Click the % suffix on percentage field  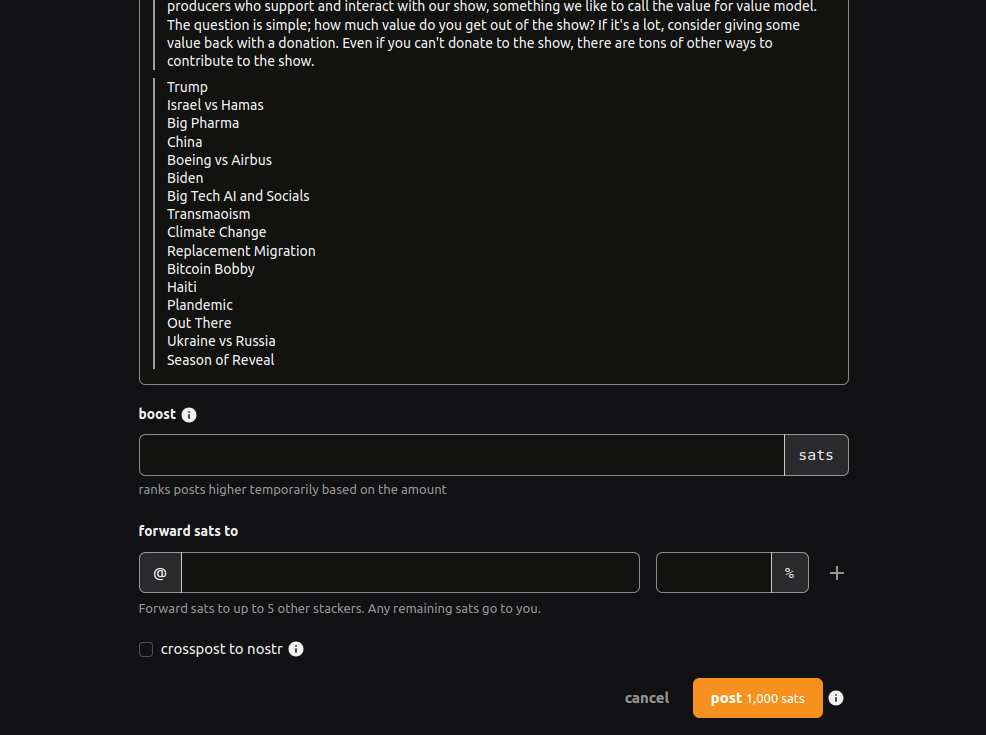[790, 573]
